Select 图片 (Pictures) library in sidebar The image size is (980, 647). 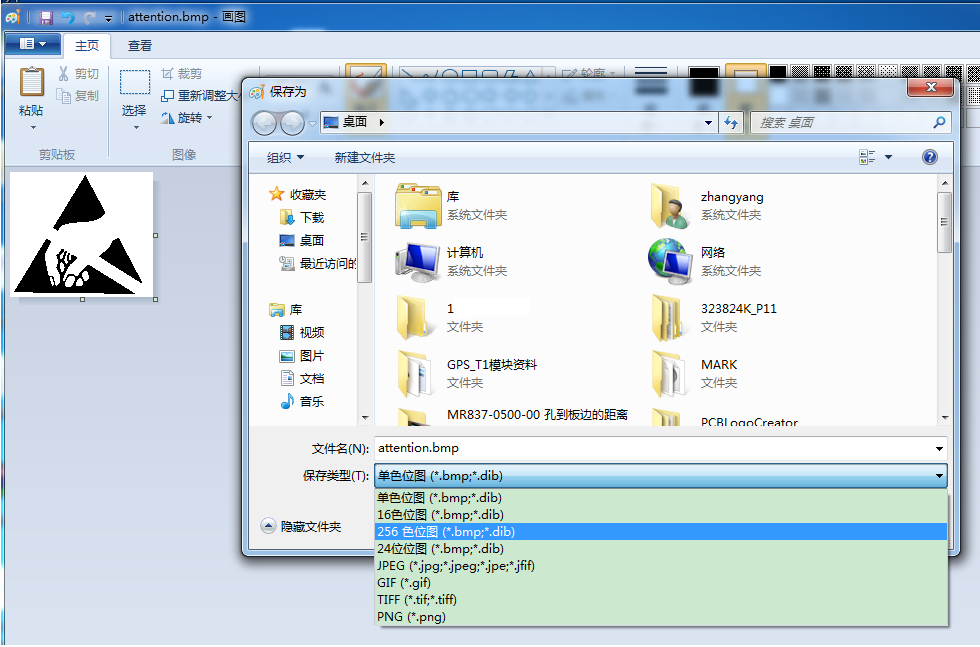click(x=311, y=355)
